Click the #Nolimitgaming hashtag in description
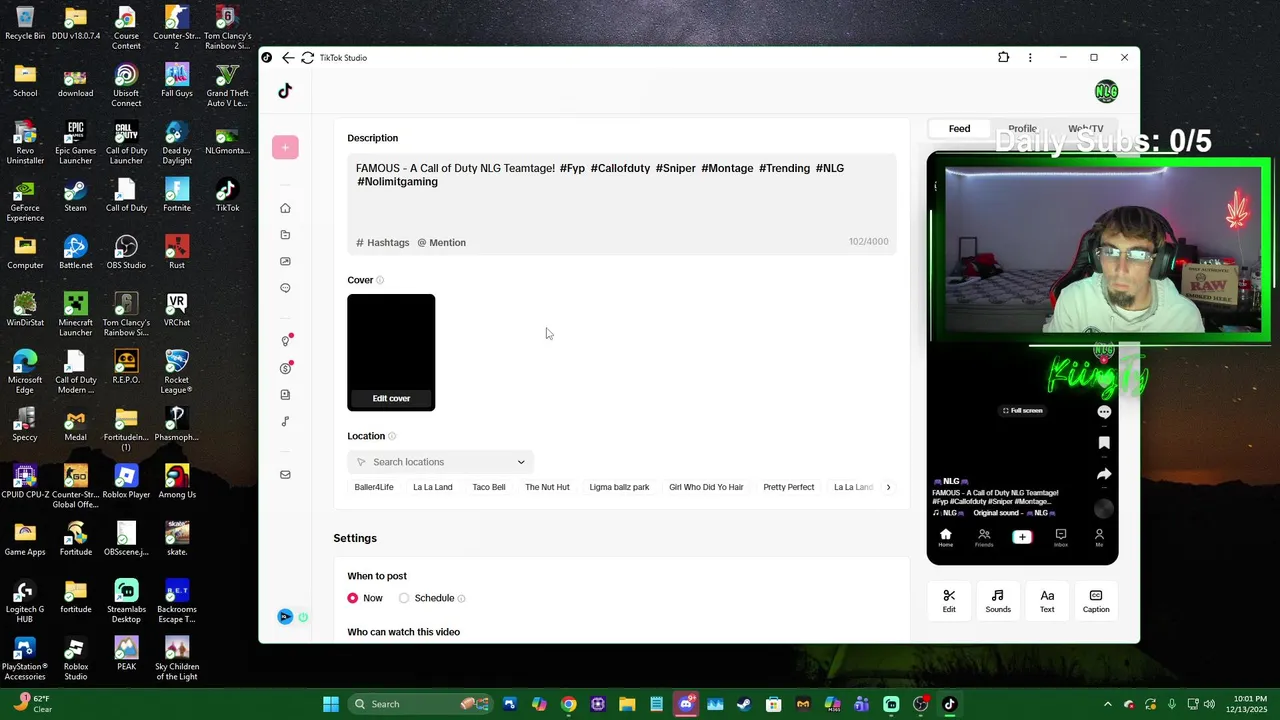The image size is (1280, 720). point(397,182)
